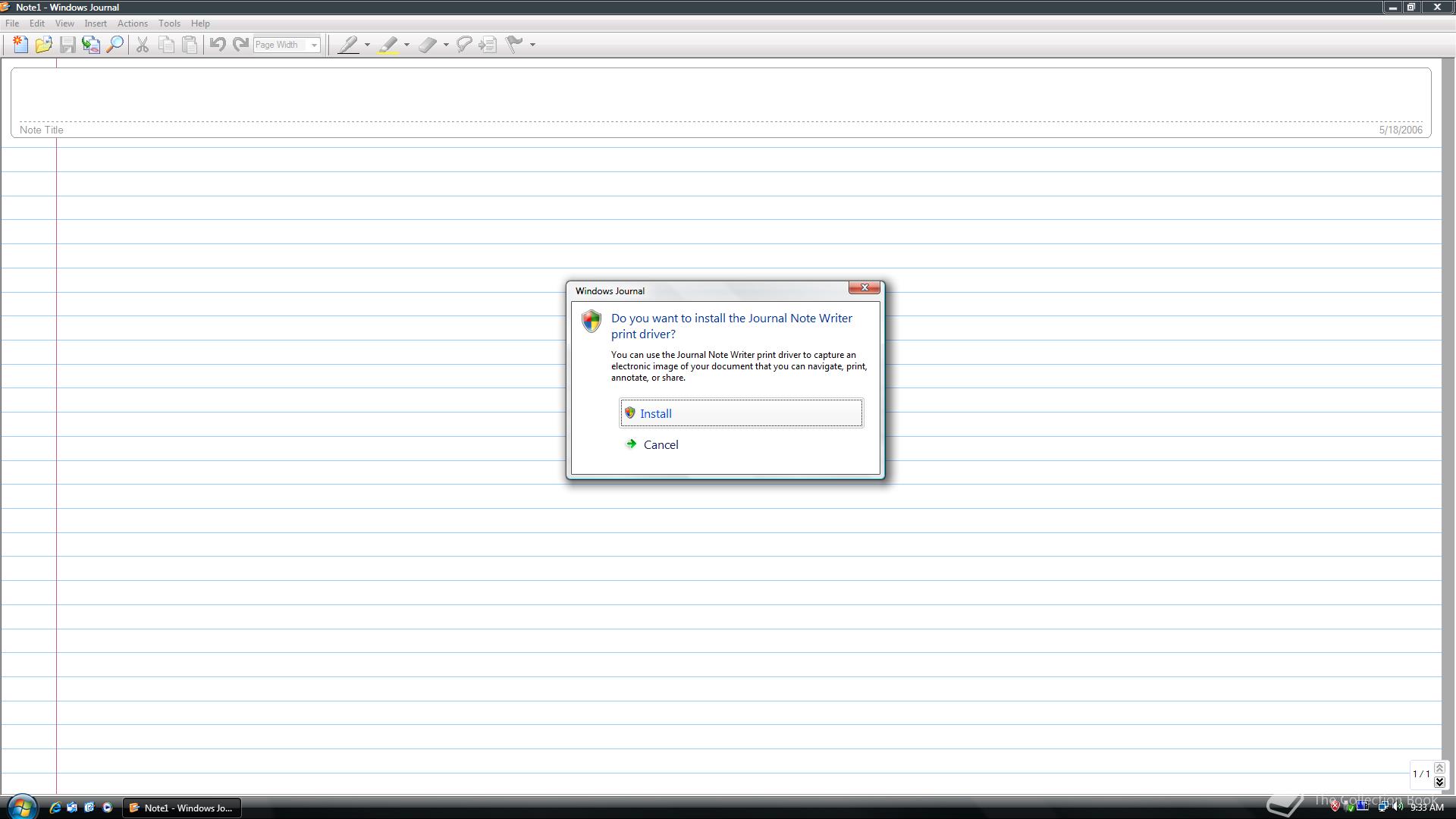The height and width of the screenshot is (819, 1456).
Task: Click the volume speaker tray icon
Action: [1397, 807]
